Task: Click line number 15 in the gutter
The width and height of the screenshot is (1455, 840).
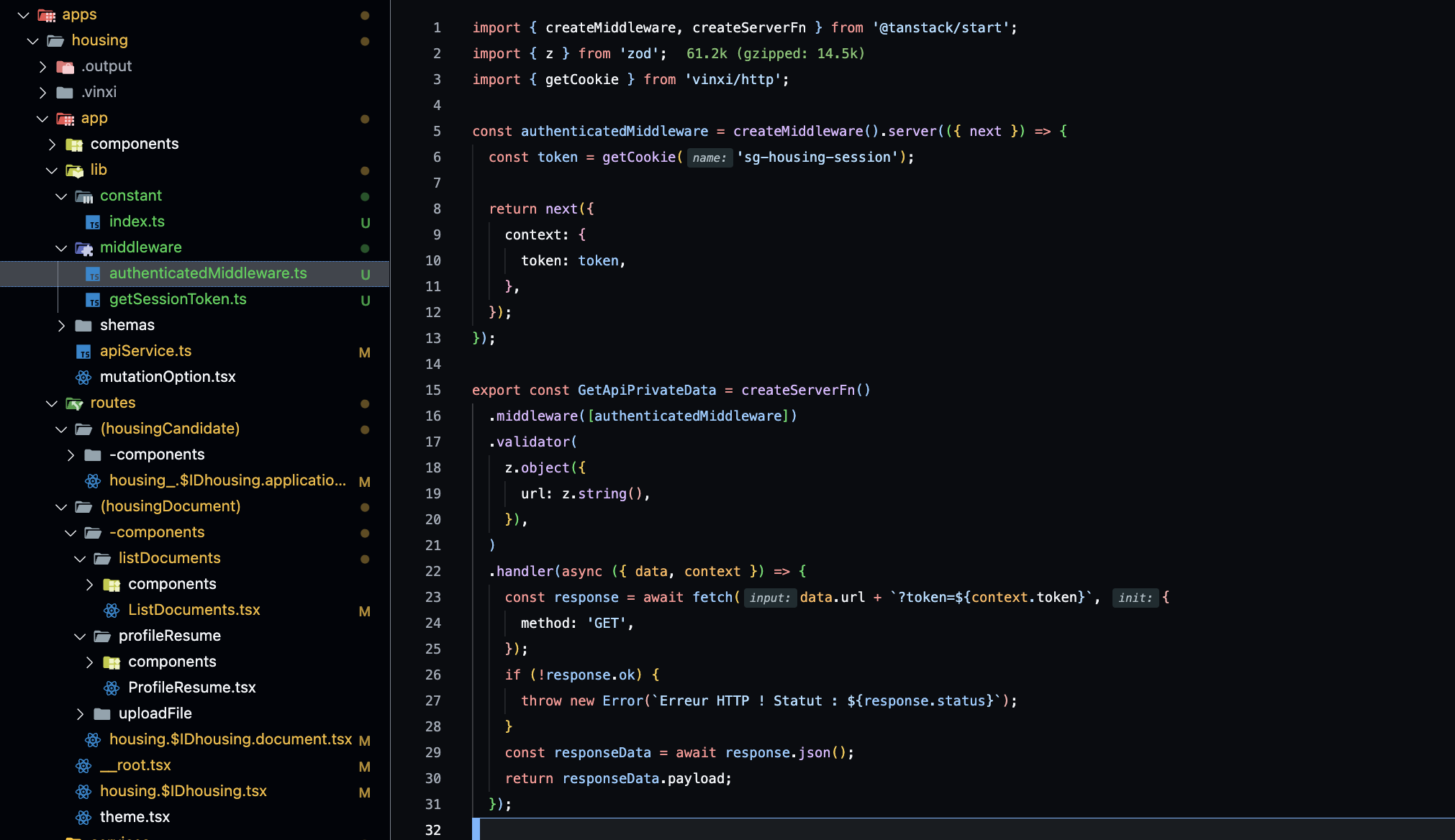Action: [x=432, y=390]
